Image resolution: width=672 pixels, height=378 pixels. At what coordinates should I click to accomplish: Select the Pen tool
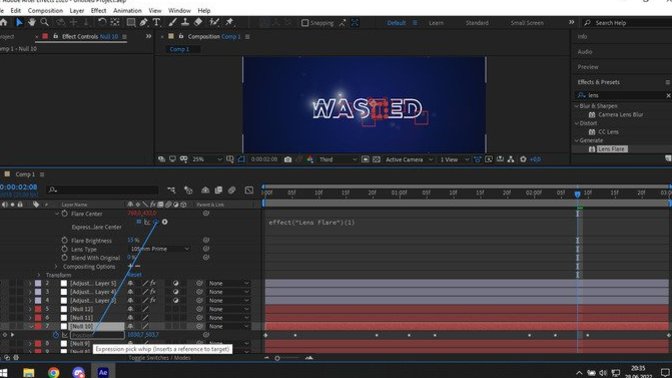(144, 22)
